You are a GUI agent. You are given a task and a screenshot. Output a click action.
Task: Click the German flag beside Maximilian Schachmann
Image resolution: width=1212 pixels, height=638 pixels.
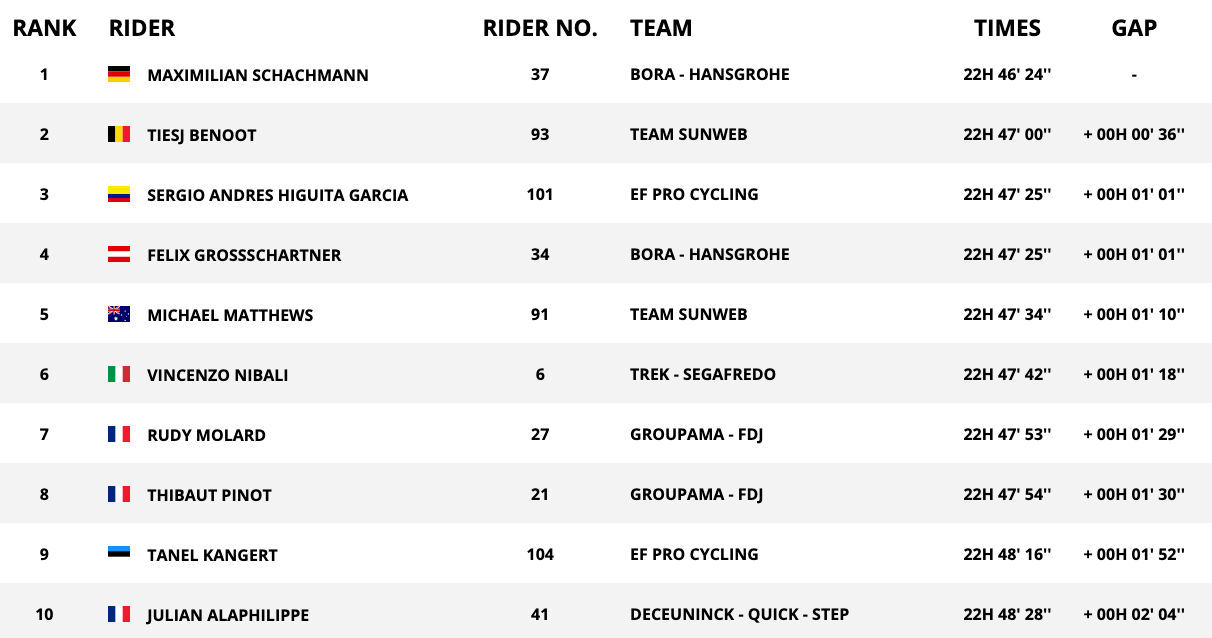tap(119, 74)
